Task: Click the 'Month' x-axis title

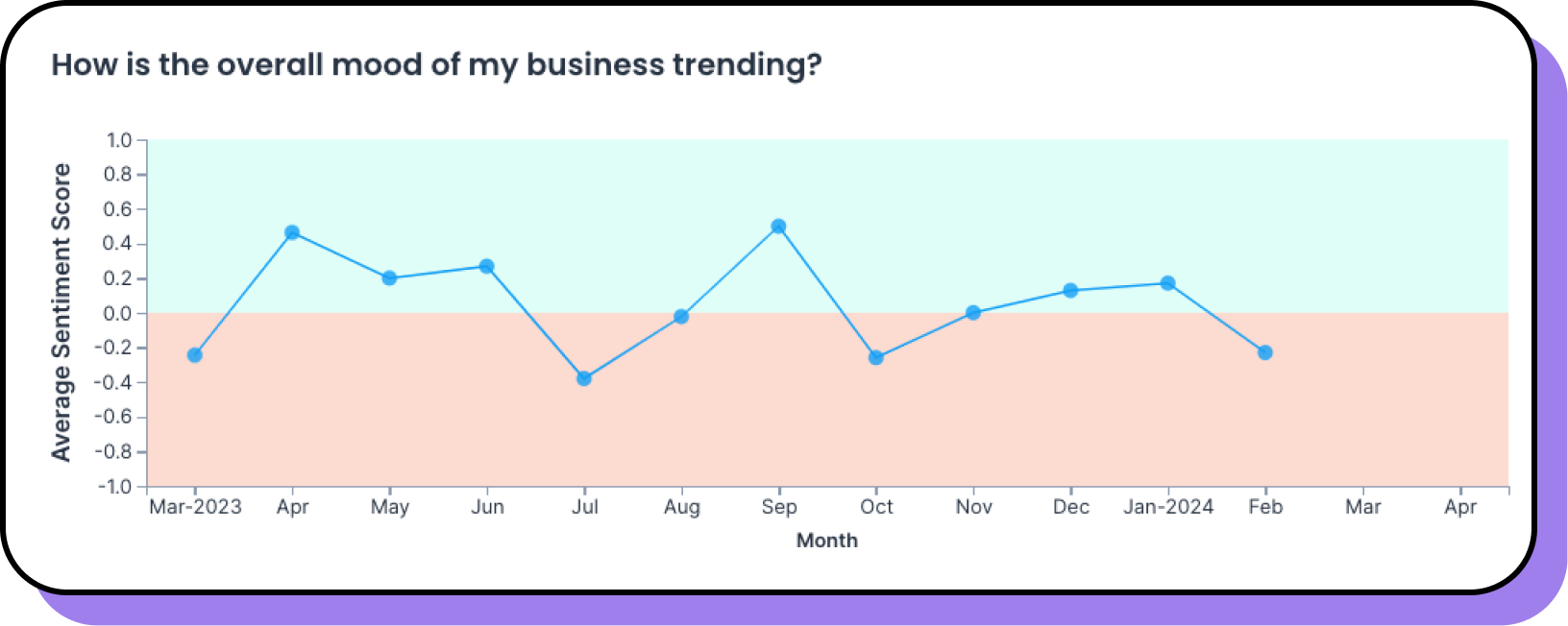Action: click(x=826, y=541)
